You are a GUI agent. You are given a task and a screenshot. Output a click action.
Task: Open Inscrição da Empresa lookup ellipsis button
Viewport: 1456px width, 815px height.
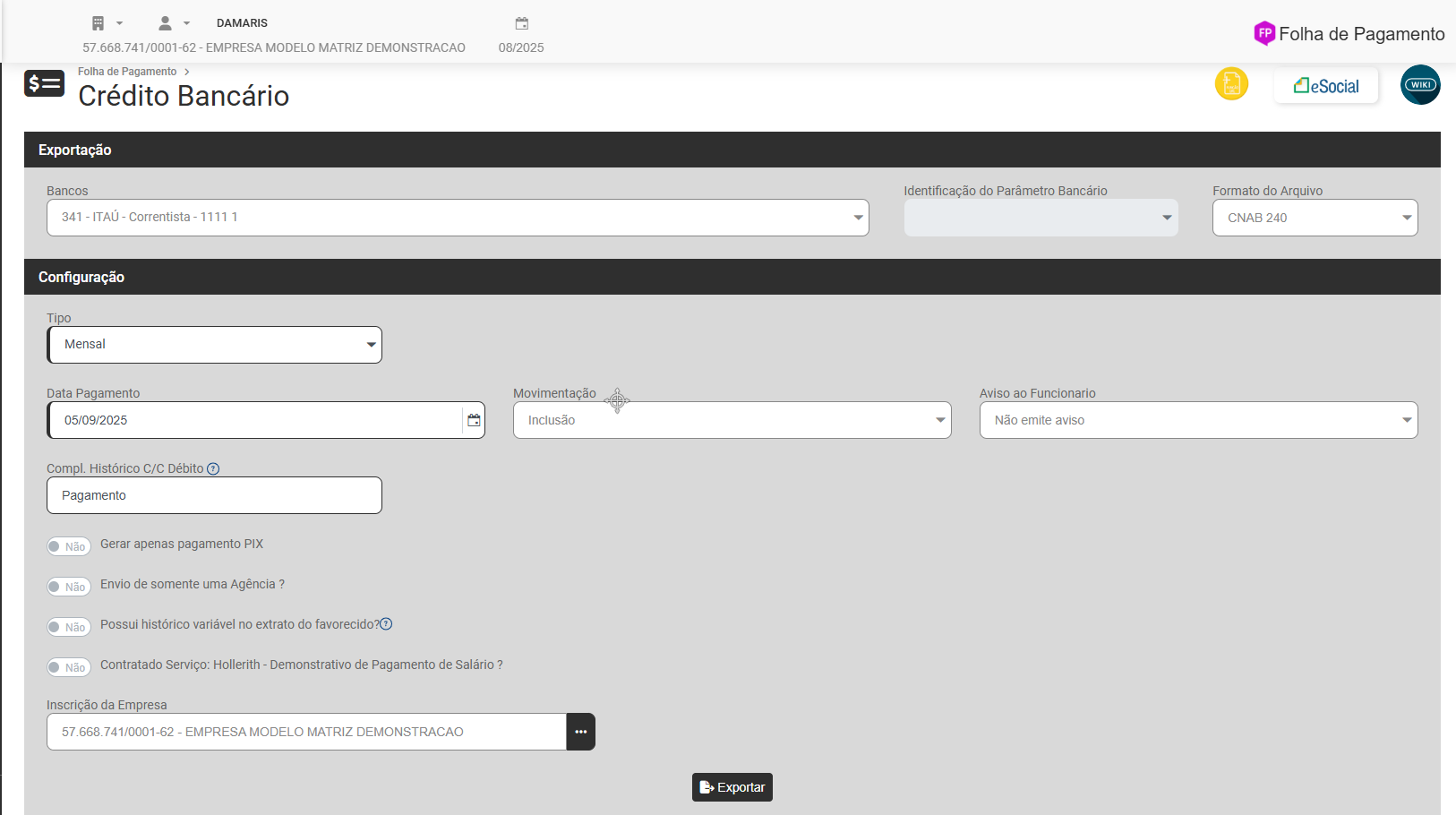(581, 732)
